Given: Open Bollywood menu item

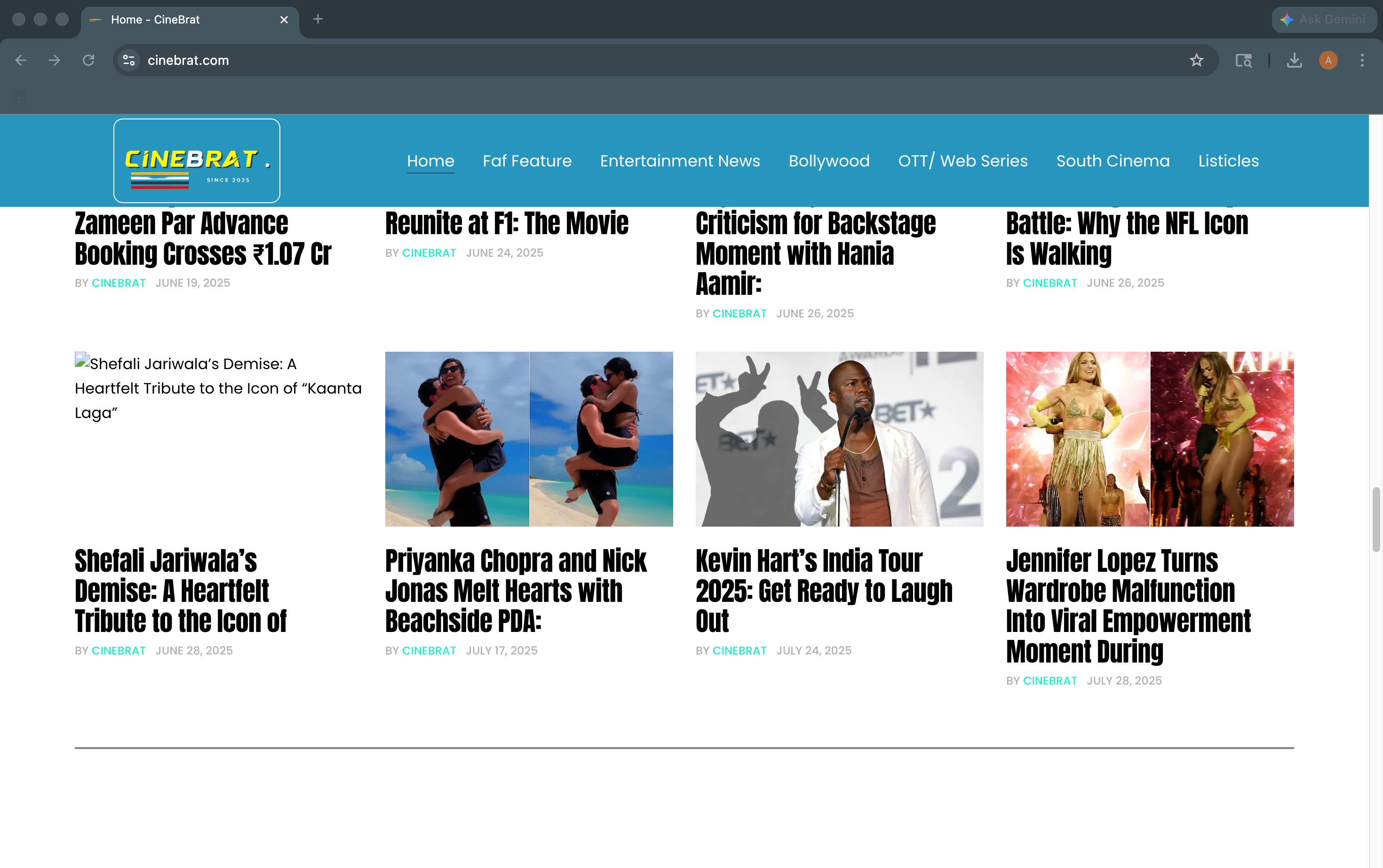Looking at the screenshot, I should tap(829, 161).
